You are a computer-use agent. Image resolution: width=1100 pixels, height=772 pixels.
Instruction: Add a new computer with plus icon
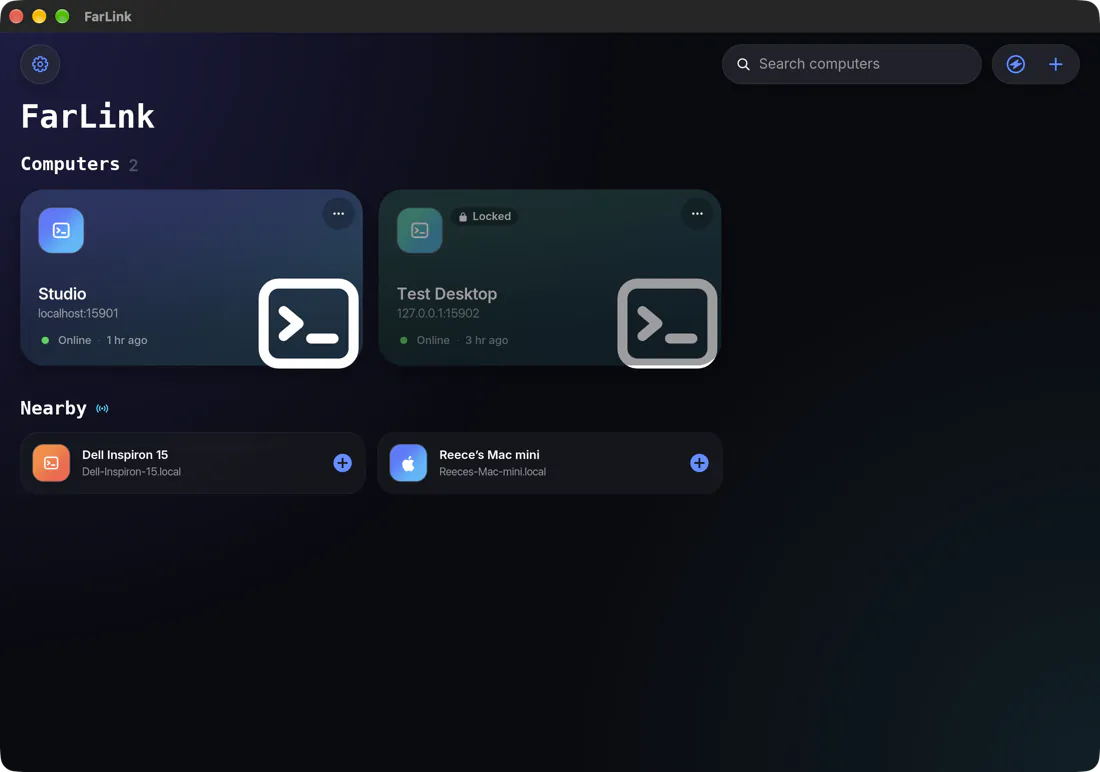point(1055,65)
